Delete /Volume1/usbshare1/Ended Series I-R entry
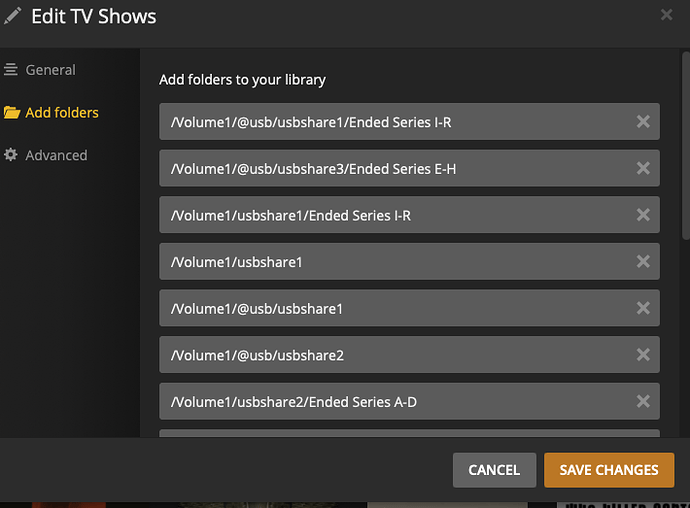 (x=643, y=215)
